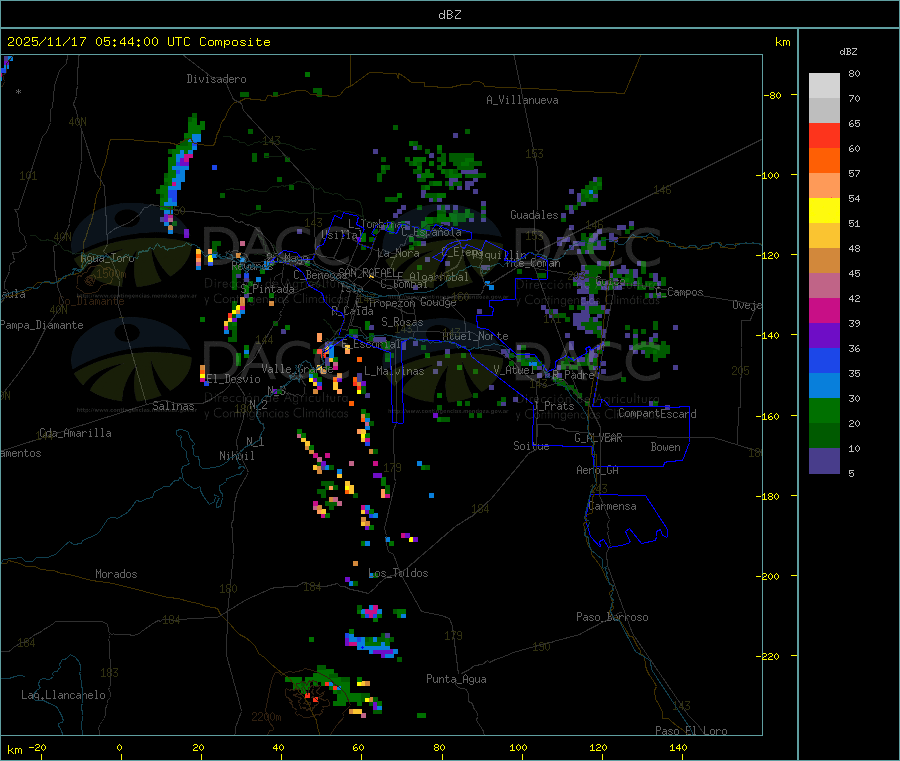Click the Pampa_Diamante map label

pyautogui.click(x=42, y=325)
